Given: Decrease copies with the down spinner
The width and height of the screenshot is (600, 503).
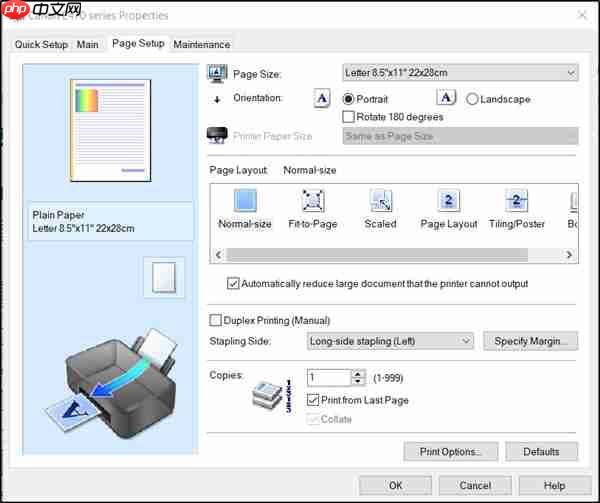Looking at the screenshot, I should pos(358,381).
